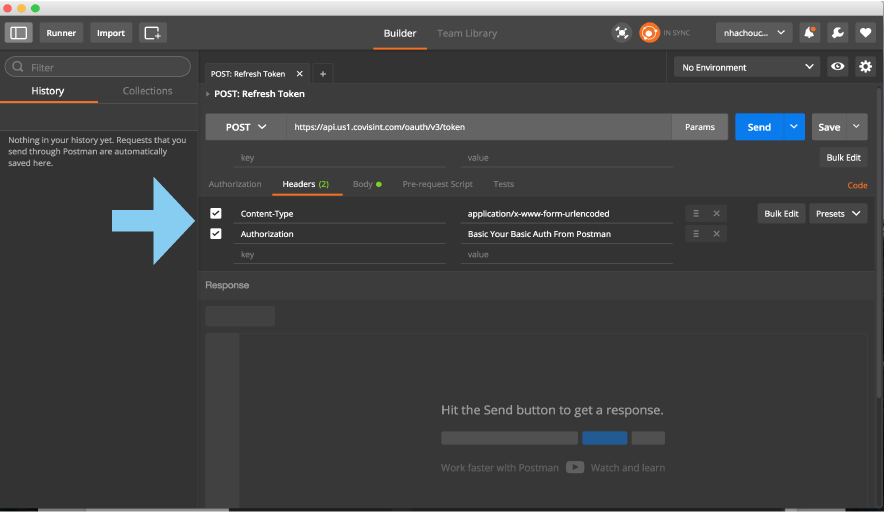Open the environment quick look eye icon
This screenshot has width=884, height=512.
click(x=838, y=67)
